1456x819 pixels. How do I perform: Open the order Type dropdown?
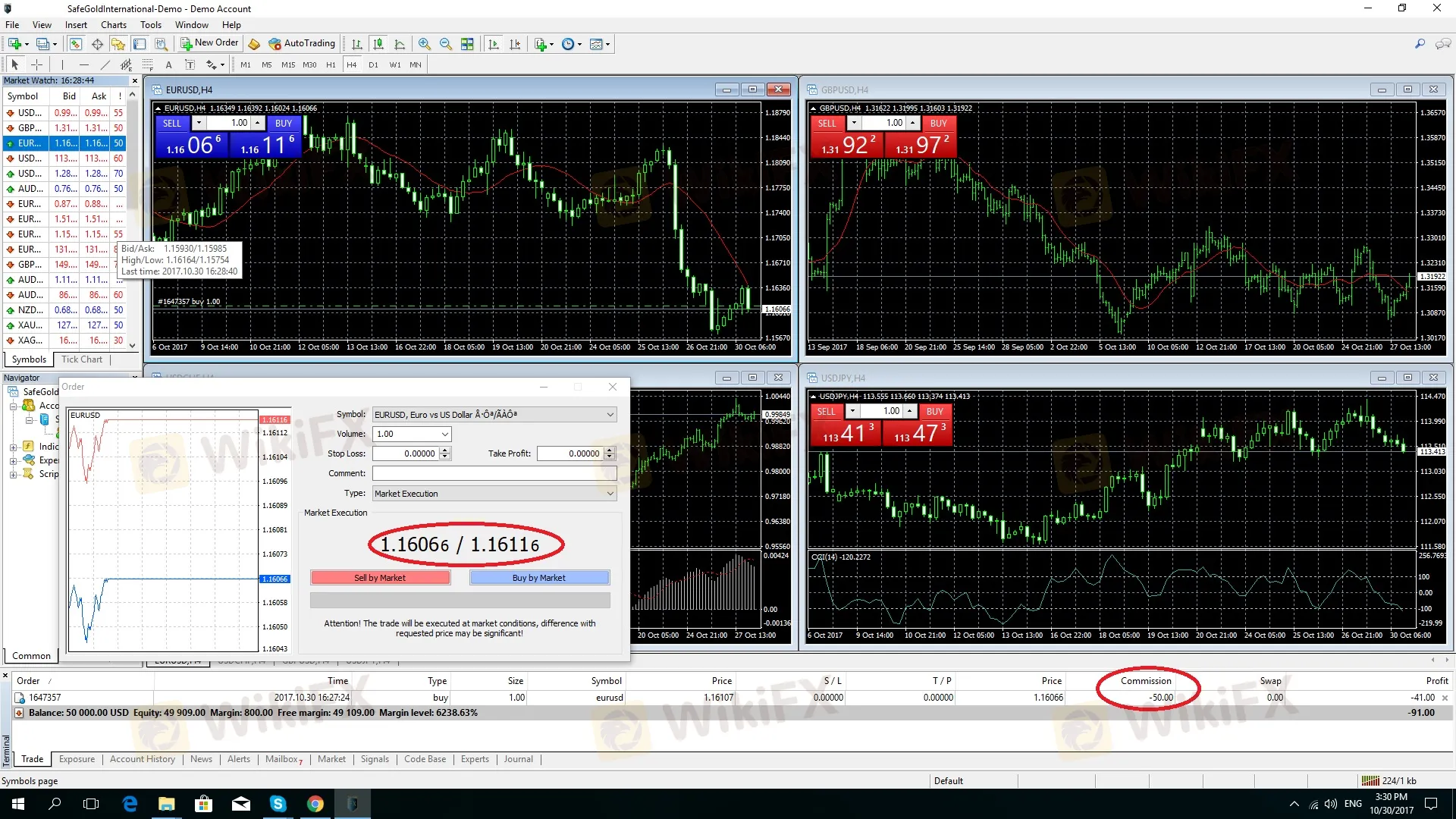coord(610,494)
